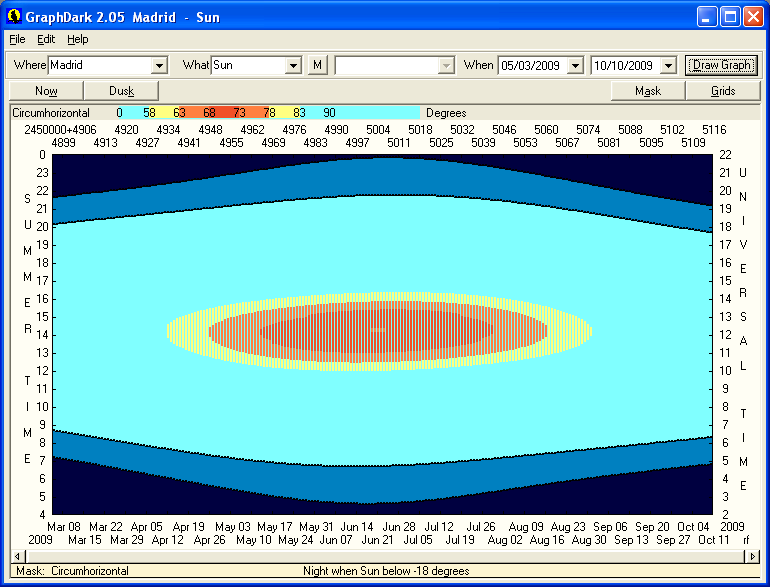Open the Edit menu

[x=46, y=39]
